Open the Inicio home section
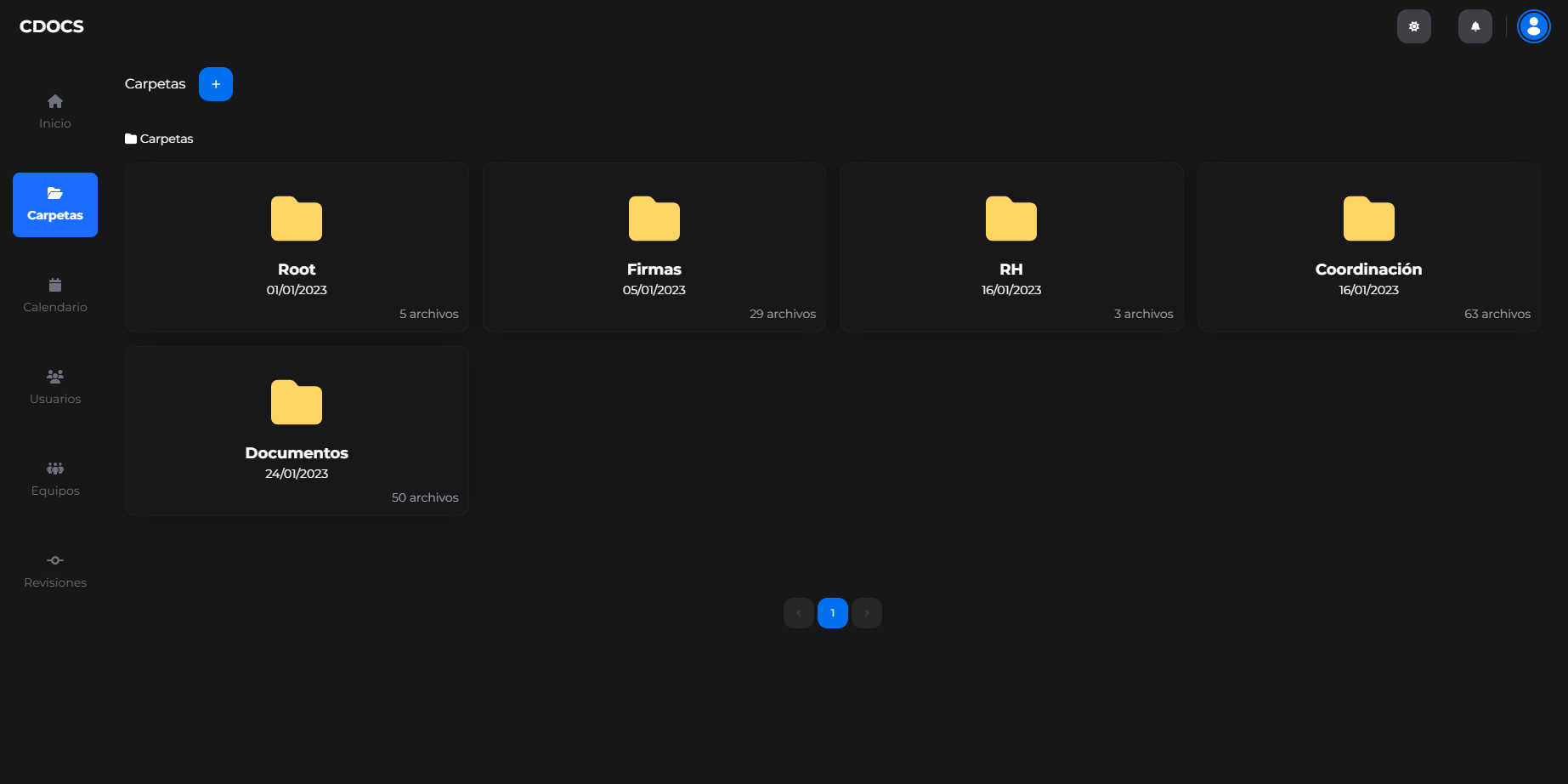This screenshot has width=1568, height=784. pyautogui.click(x=54, y=111)
